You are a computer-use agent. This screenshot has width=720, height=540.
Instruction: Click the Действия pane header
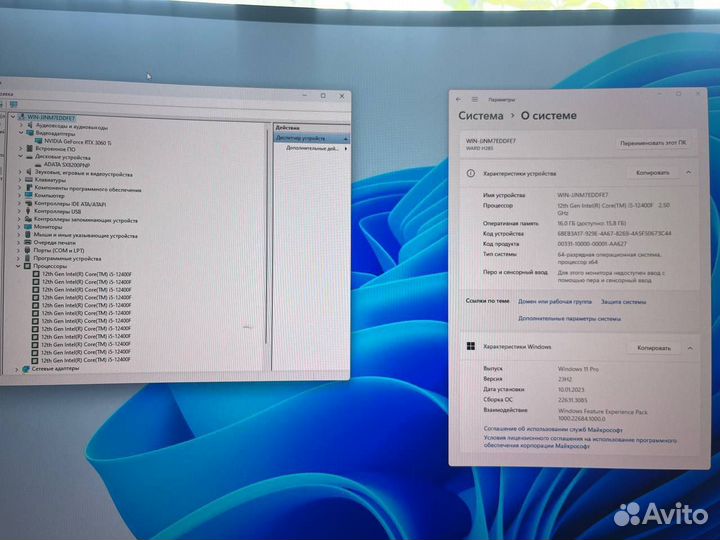pos(311,128)
